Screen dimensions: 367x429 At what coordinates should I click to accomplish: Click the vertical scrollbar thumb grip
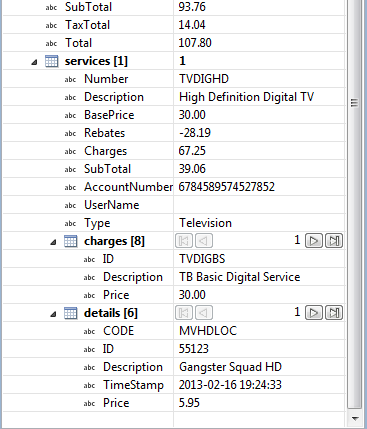click(354, 103)
